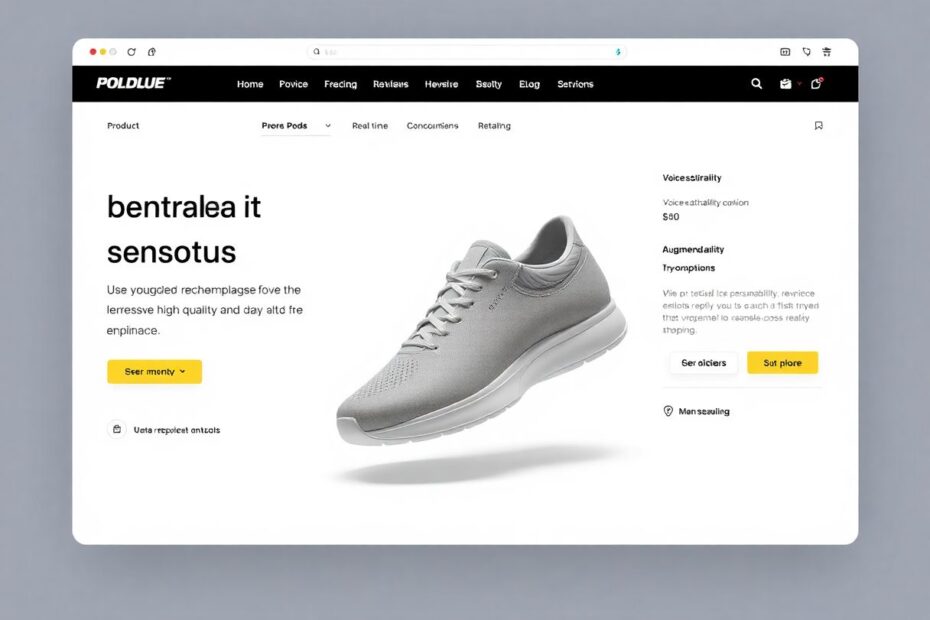
Task: Click the search magnifier icon in black navbar
Action: (x=756, y=84)
